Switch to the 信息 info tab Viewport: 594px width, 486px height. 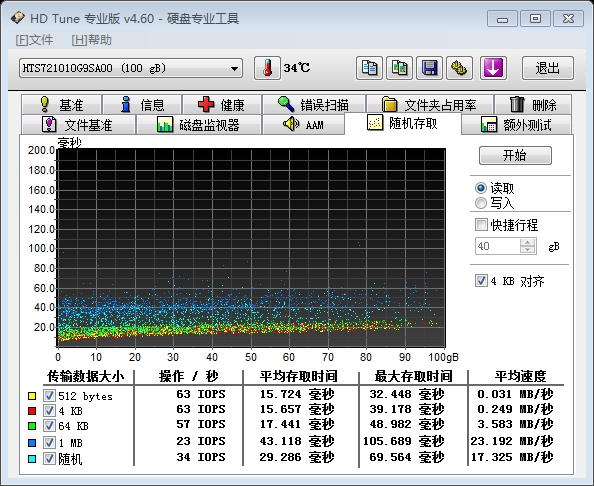pyautogui.click(x=142, y=105)
